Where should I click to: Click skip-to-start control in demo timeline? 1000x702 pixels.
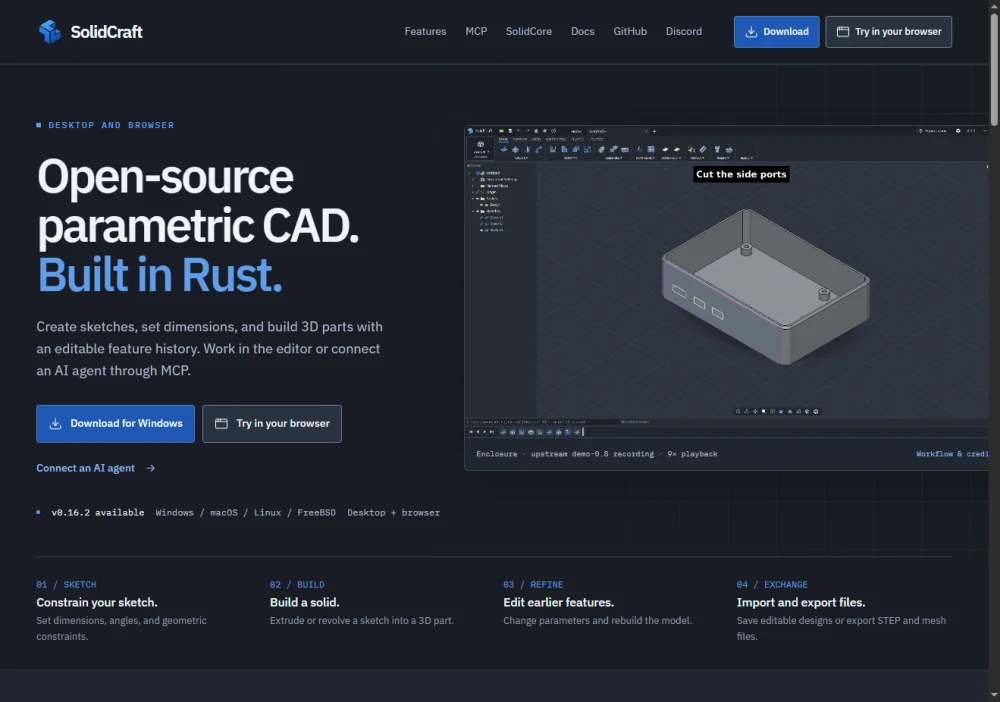pos(471,432)
